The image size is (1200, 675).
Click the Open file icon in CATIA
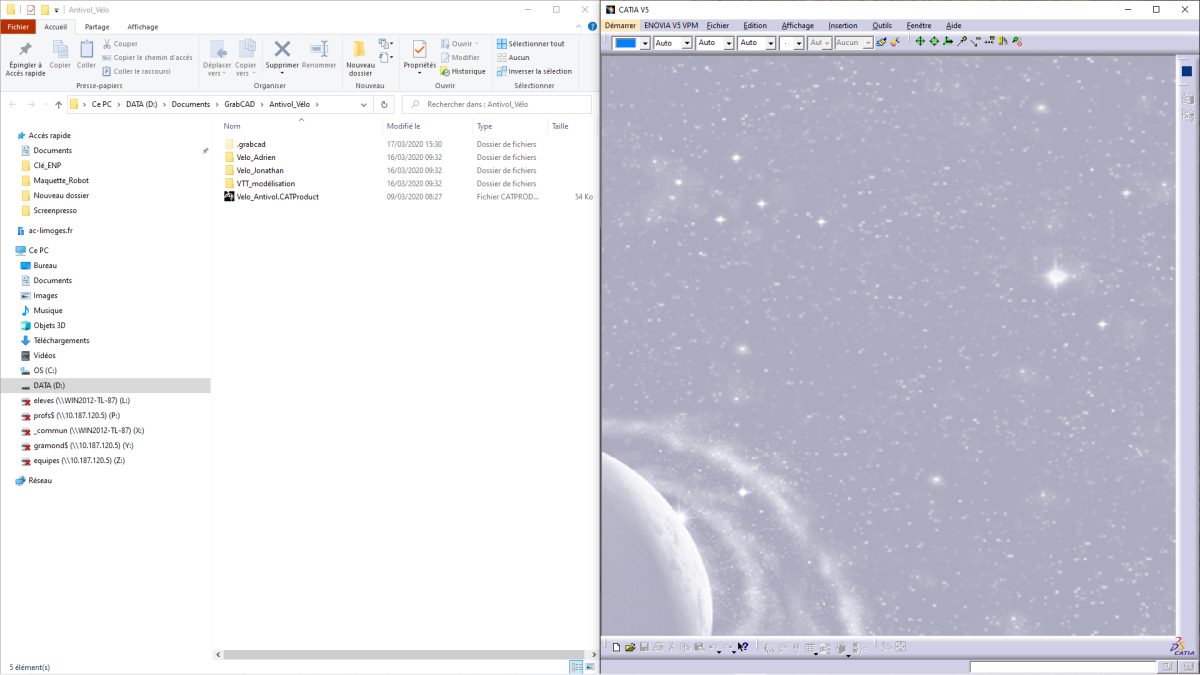point(631,647)
